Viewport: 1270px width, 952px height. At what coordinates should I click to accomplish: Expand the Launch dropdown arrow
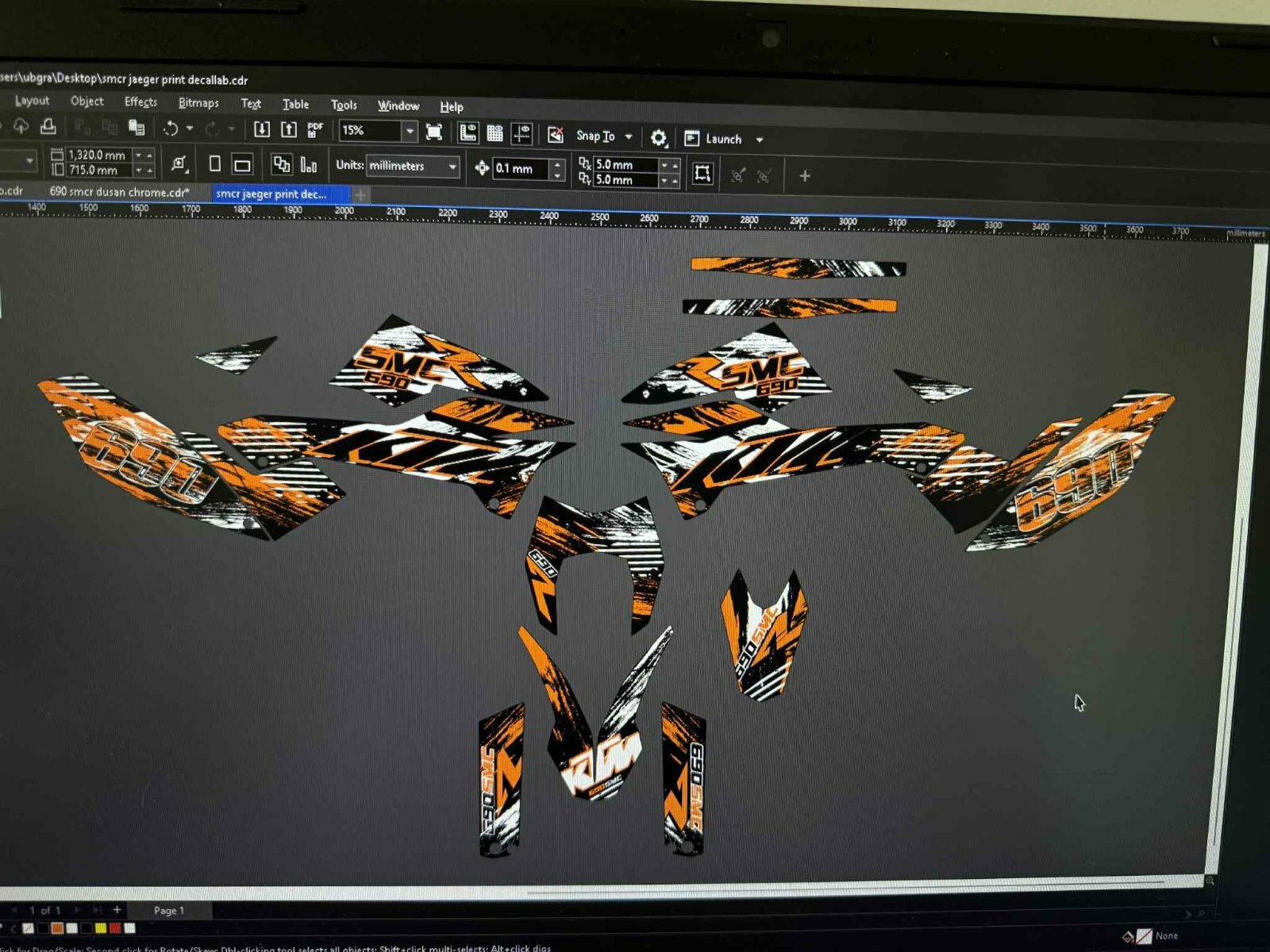[x=760, y=140]
